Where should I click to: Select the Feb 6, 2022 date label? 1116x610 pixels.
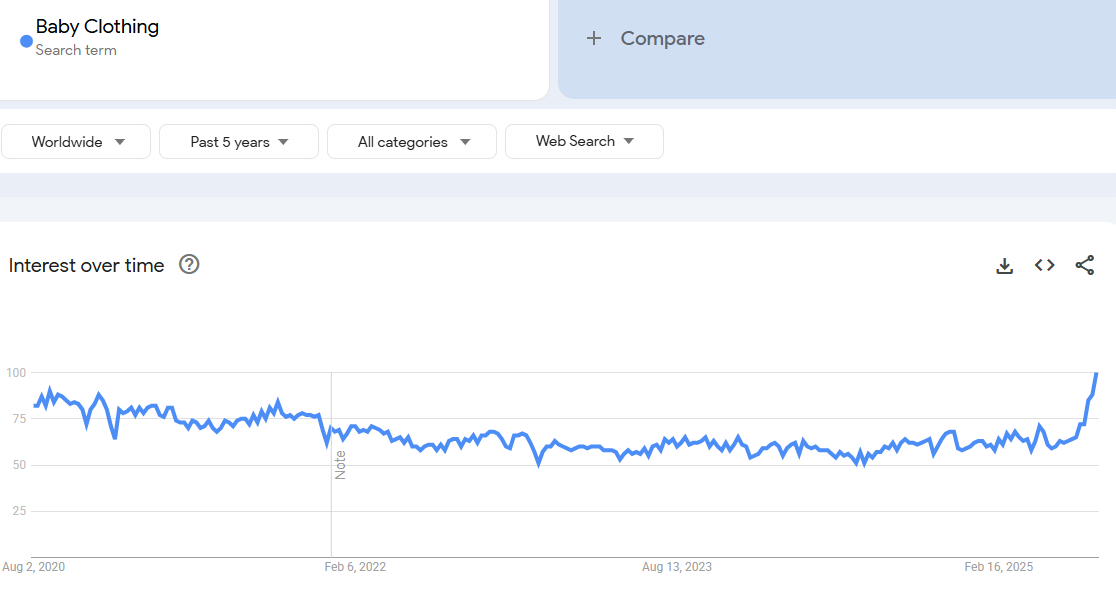[355, 567]
